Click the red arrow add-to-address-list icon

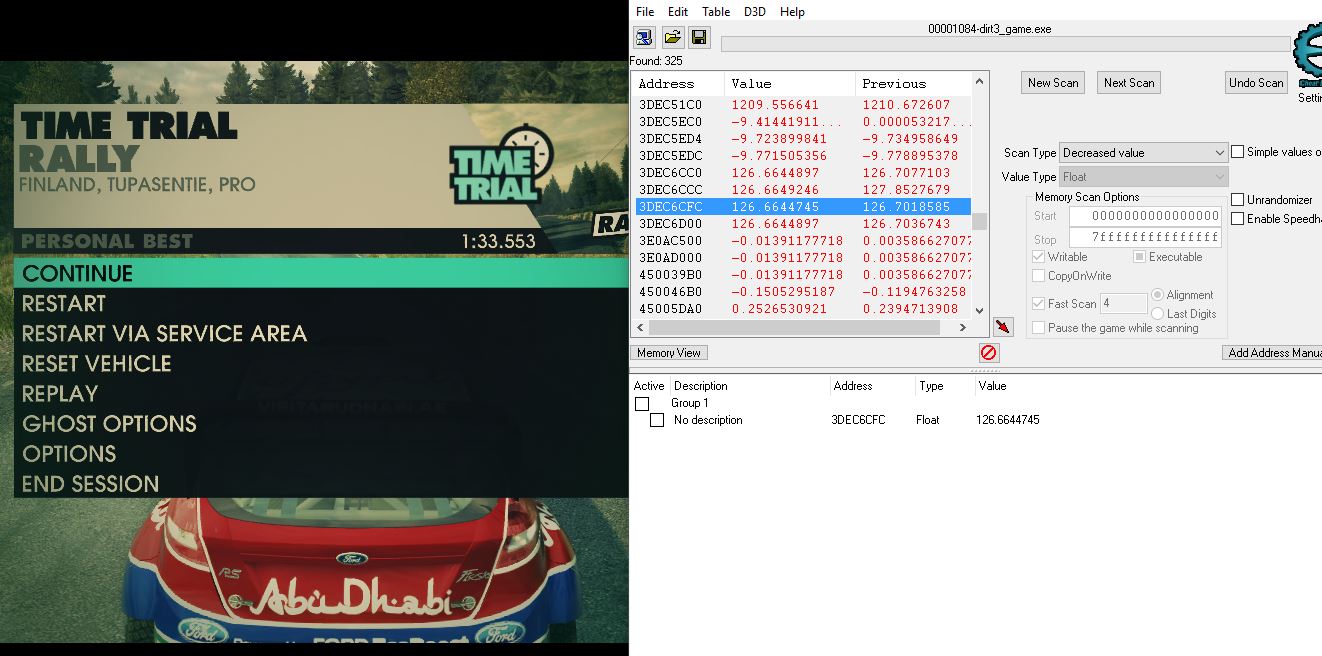[1003, 327]
